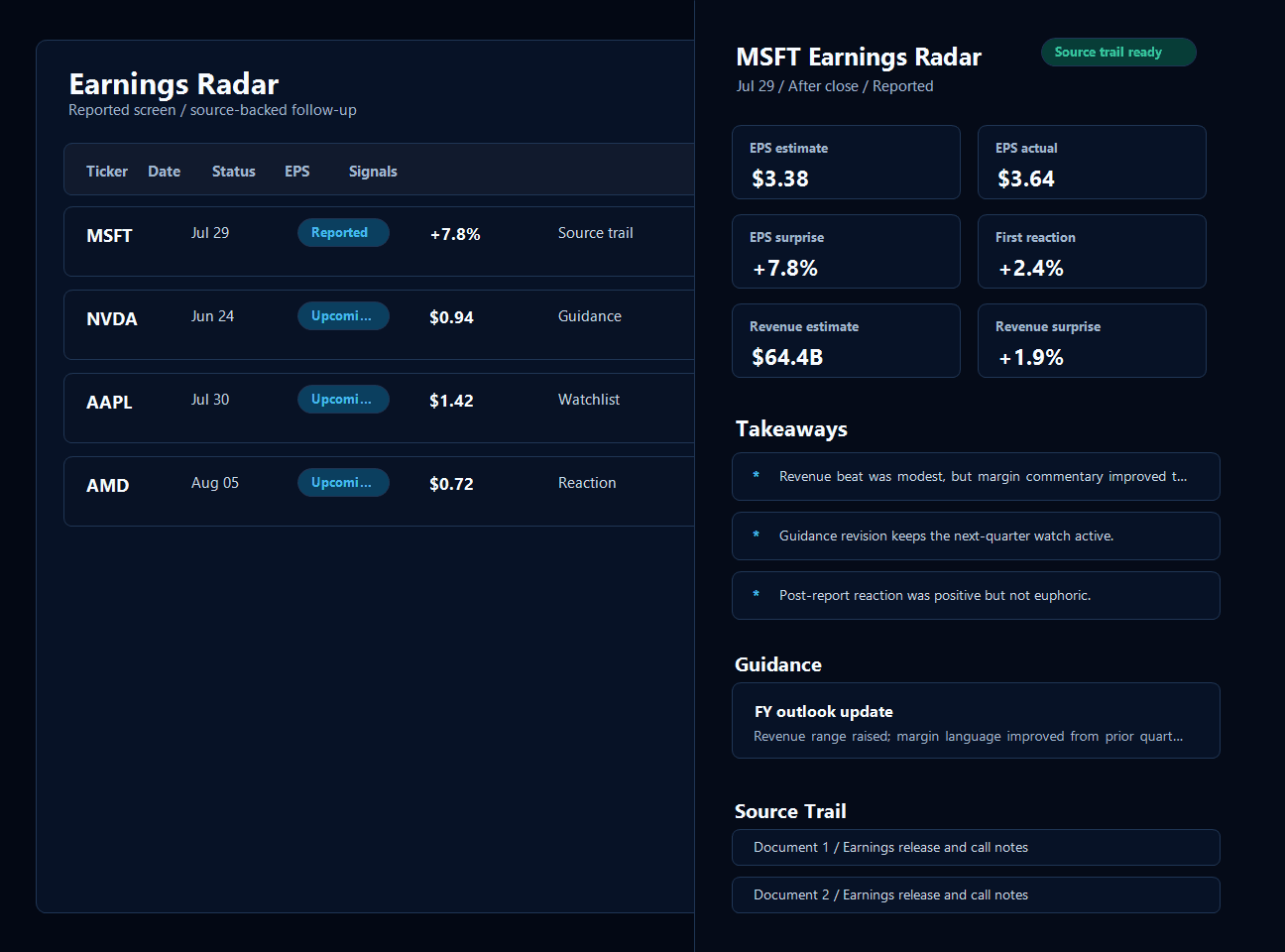Sort by the Date column header

click(x=165, y=171)
